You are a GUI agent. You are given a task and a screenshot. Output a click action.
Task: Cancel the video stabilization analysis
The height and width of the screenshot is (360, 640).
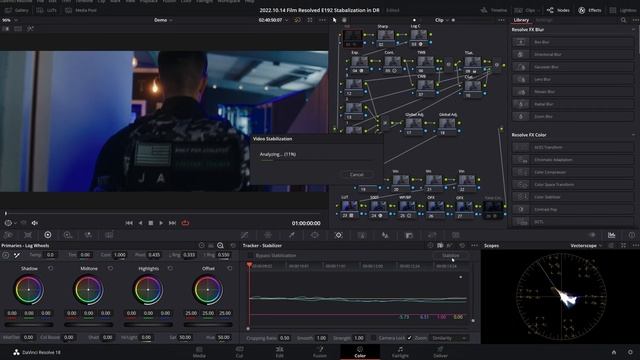point(356,174)
